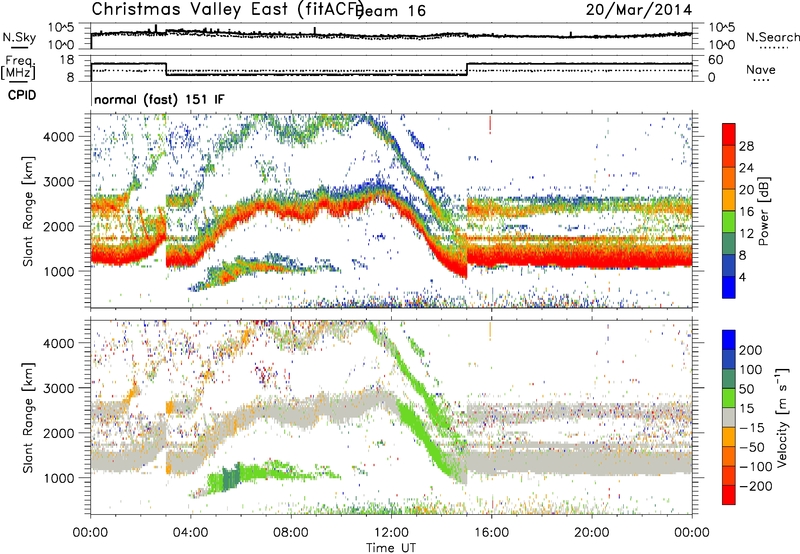Click the frequency step at 15:00 in frequency panel
The image size is (800, 554).
coord(467,69)
